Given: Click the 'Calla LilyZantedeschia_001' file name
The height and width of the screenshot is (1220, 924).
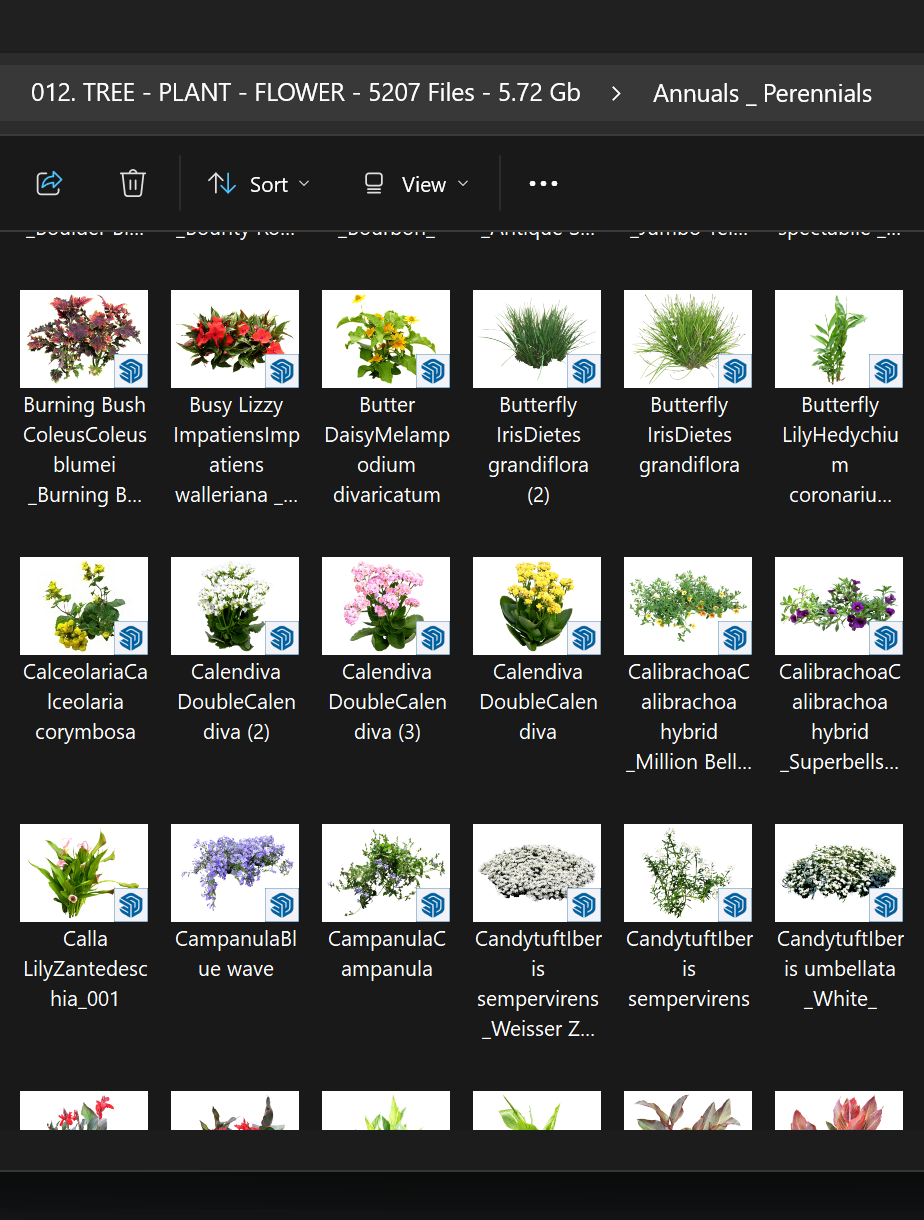Looking at the screenshot, I should coord(85,969).
